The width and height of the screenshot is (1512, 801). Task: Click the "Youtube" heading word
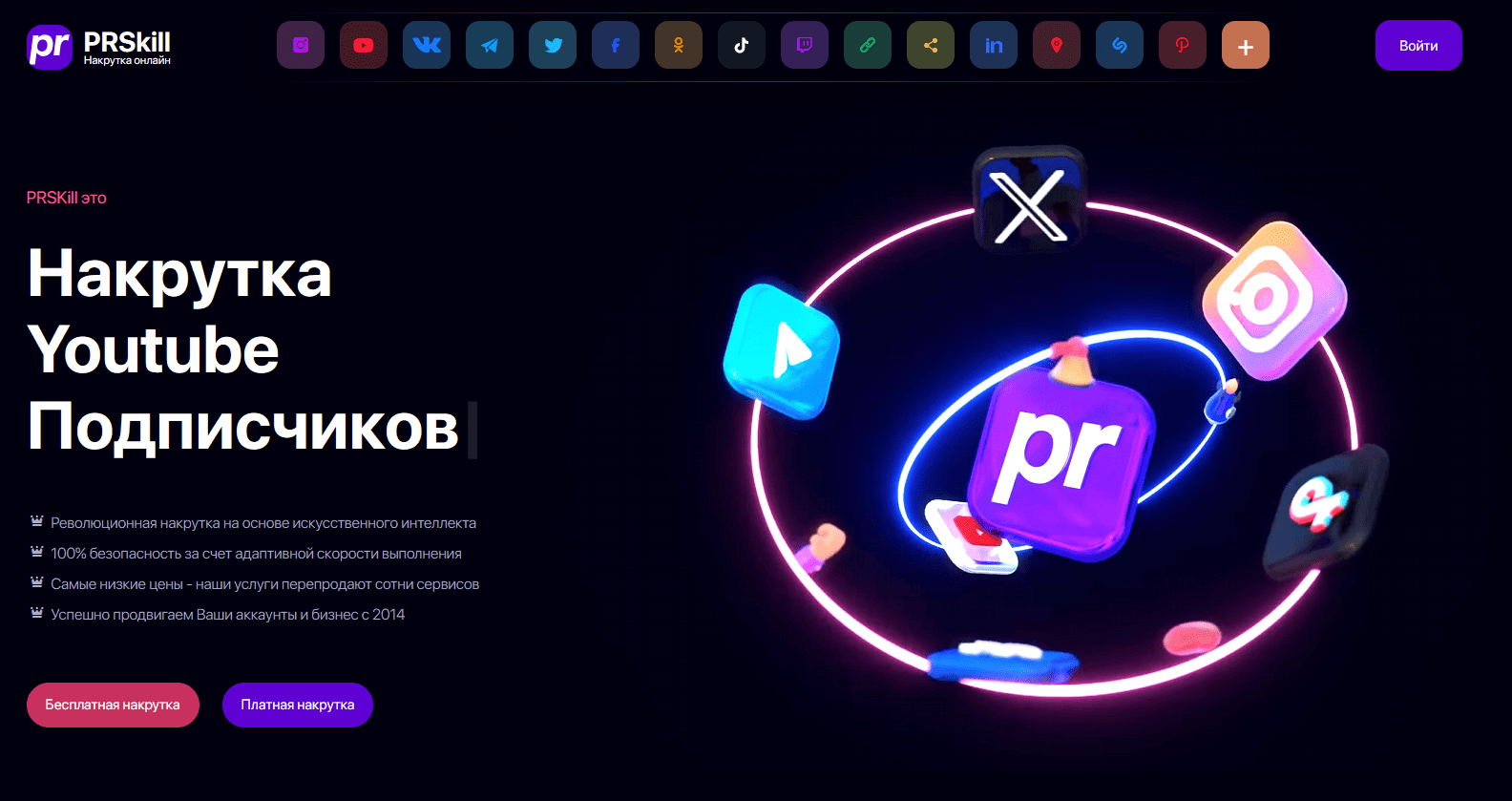tap(153, 349)
